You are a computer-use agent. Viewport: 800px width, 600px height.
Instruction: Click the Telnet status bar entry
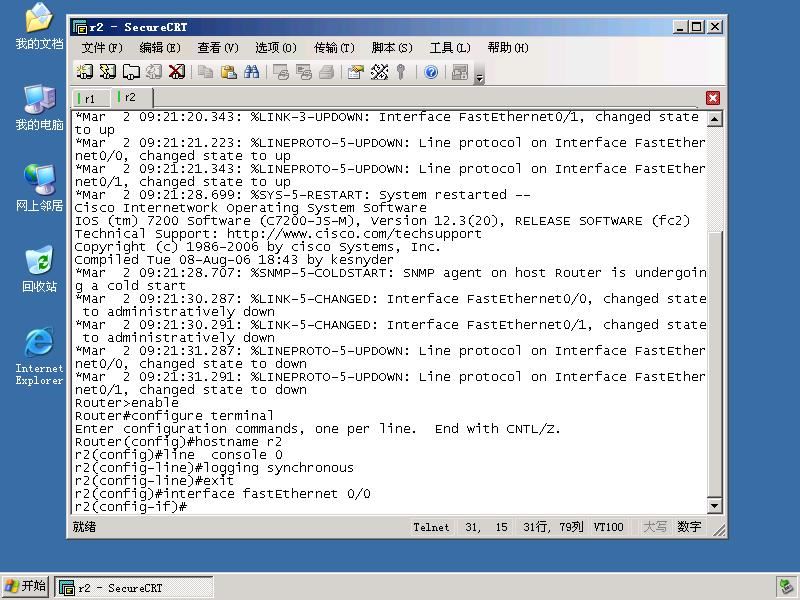pos(431,527)
